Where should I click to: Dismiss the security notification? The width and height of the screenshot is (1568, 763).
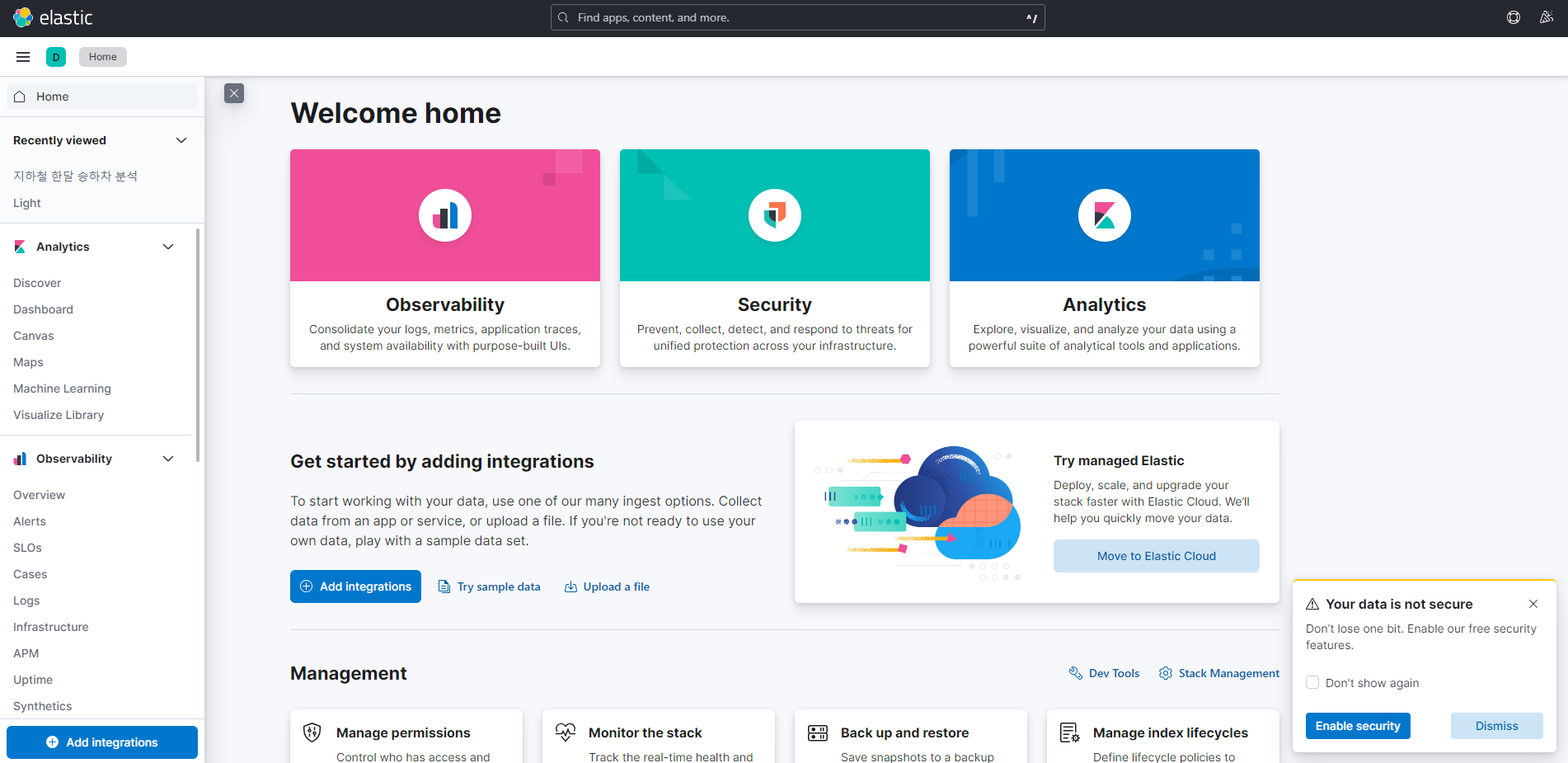(1497, 726)
